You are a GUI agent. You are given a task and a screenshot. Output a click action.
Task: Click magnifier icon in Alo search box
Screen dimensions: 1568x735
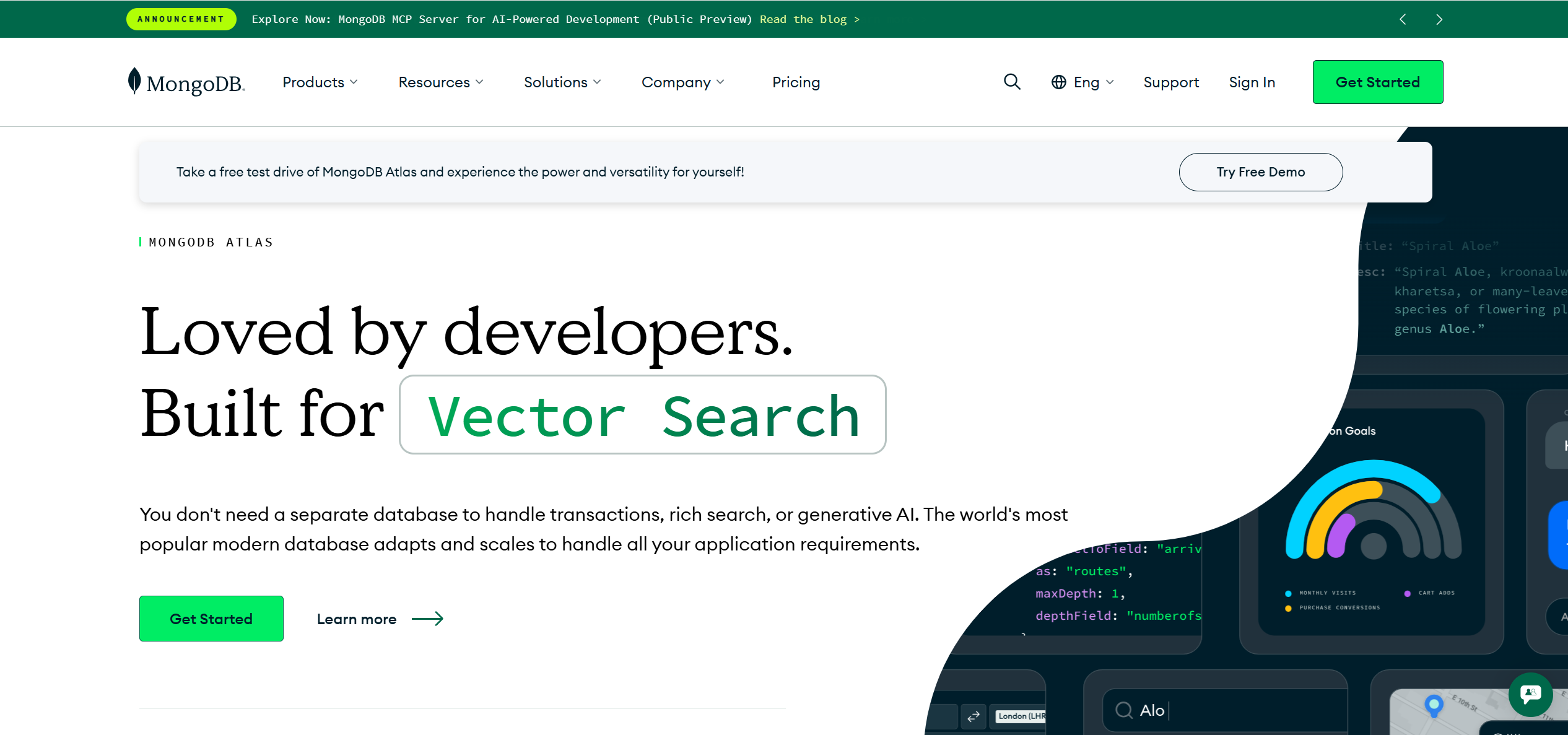[x=1124, y=710]
